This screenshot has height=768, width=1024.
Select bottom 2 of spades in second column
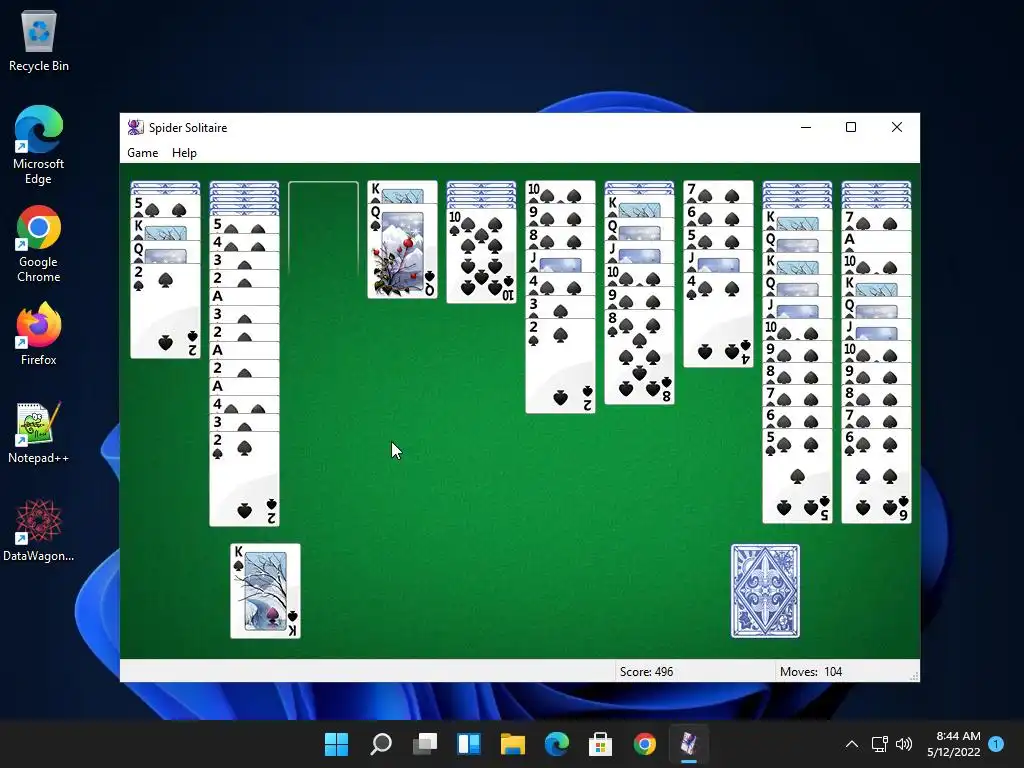244,478
